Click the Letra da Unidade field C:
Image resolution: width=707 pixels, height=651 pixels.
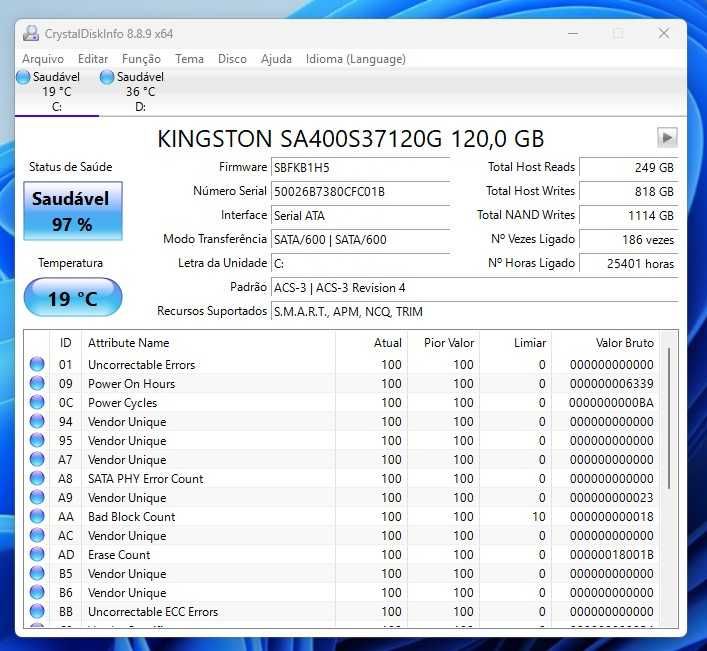coord(360,263)
